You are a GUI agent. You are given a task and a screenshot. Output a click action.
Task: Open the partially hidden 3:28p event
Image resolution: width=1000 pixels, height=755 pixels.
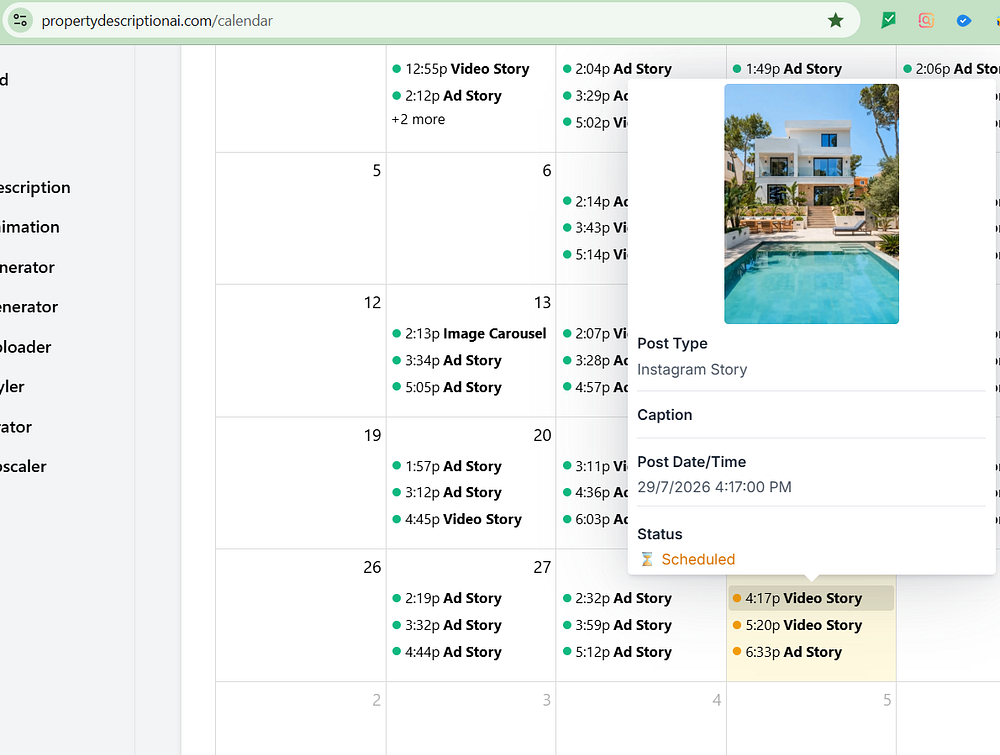(594, 360)
